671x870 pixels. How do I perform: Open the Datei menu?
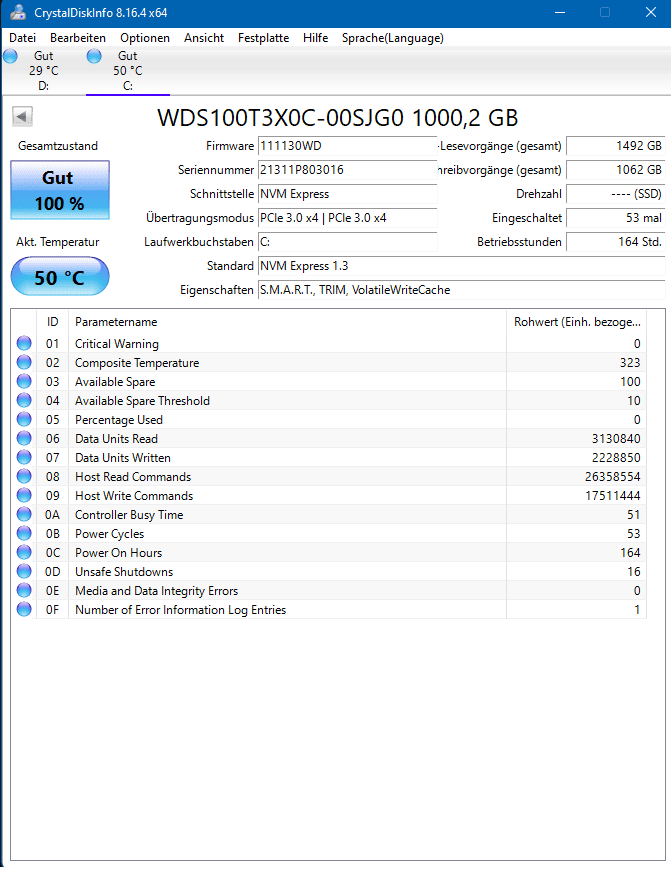(x=23, y=38)
